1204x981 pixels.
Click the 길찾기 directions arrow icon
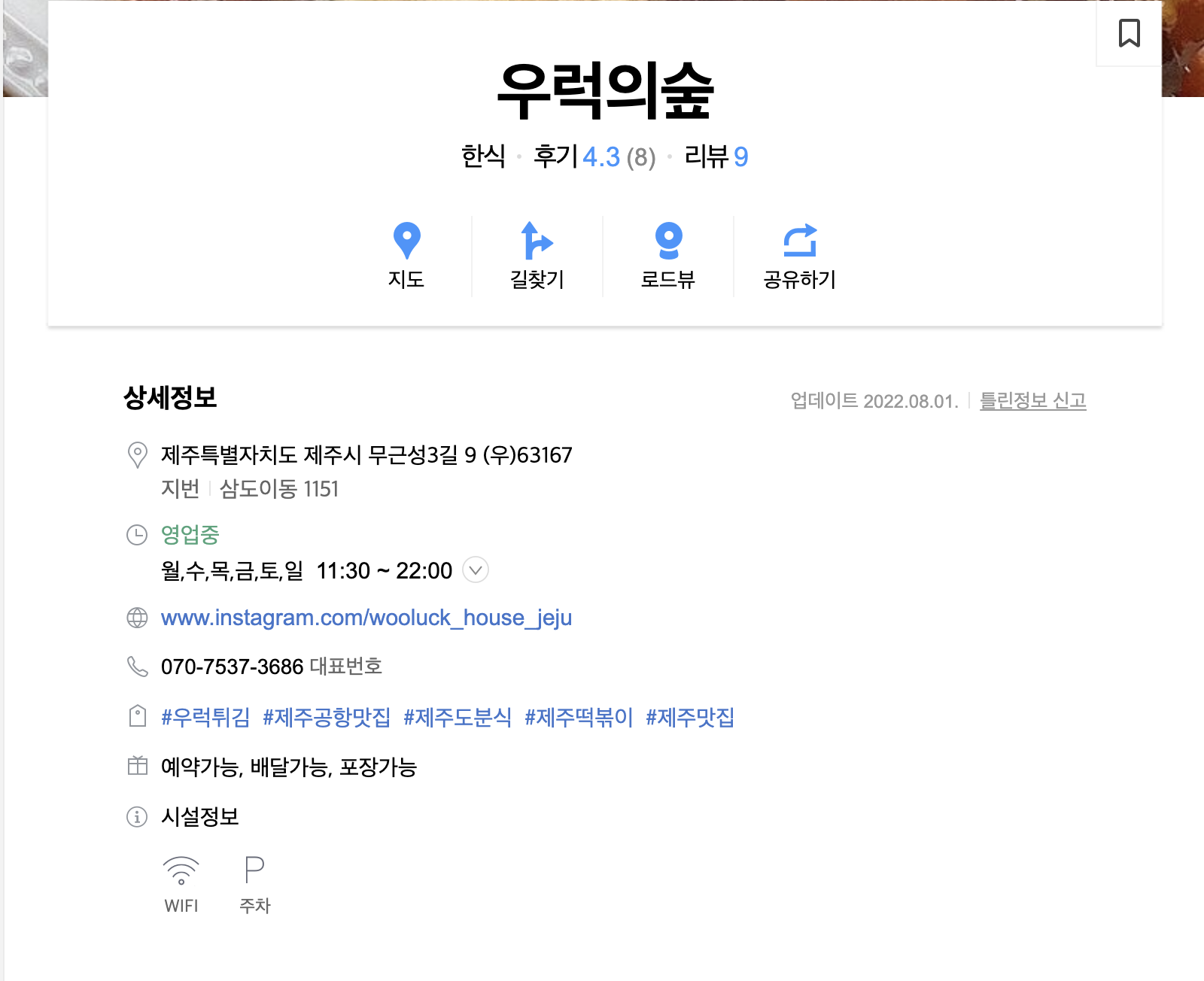tap(537, 241)
